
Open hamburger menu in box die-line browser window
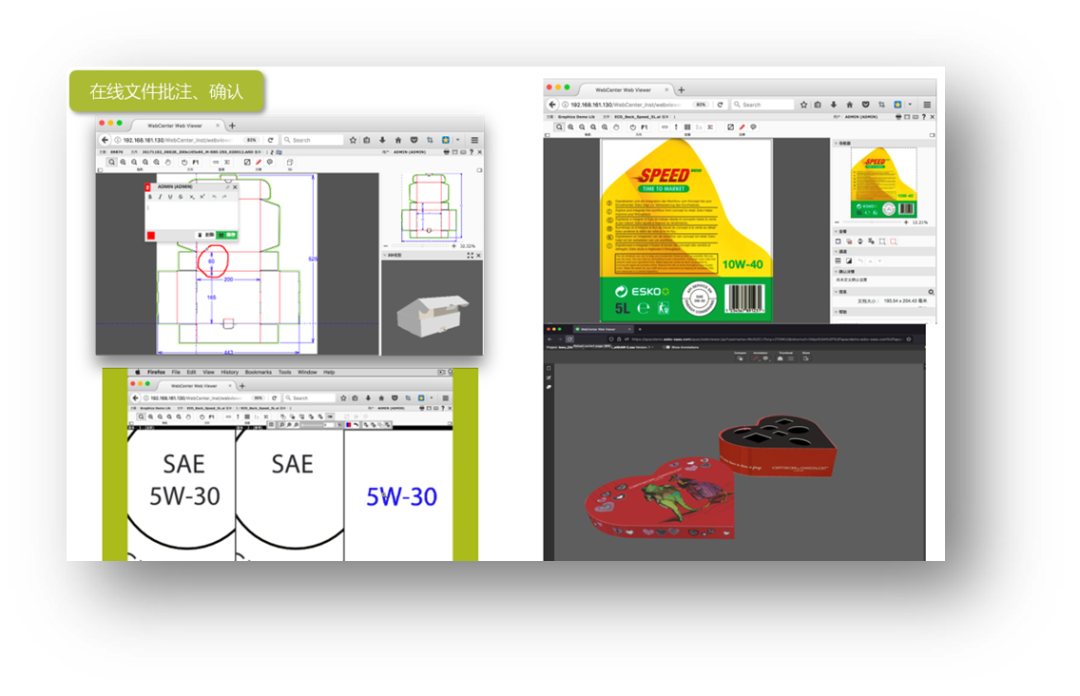click(x=475, y=140)
